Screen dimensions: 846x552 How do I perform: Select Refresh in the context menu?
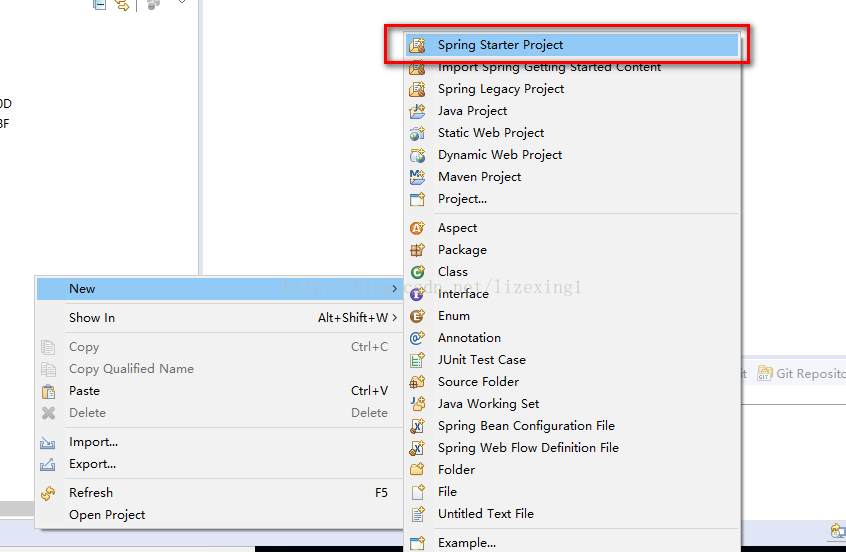tap(220, 493)
